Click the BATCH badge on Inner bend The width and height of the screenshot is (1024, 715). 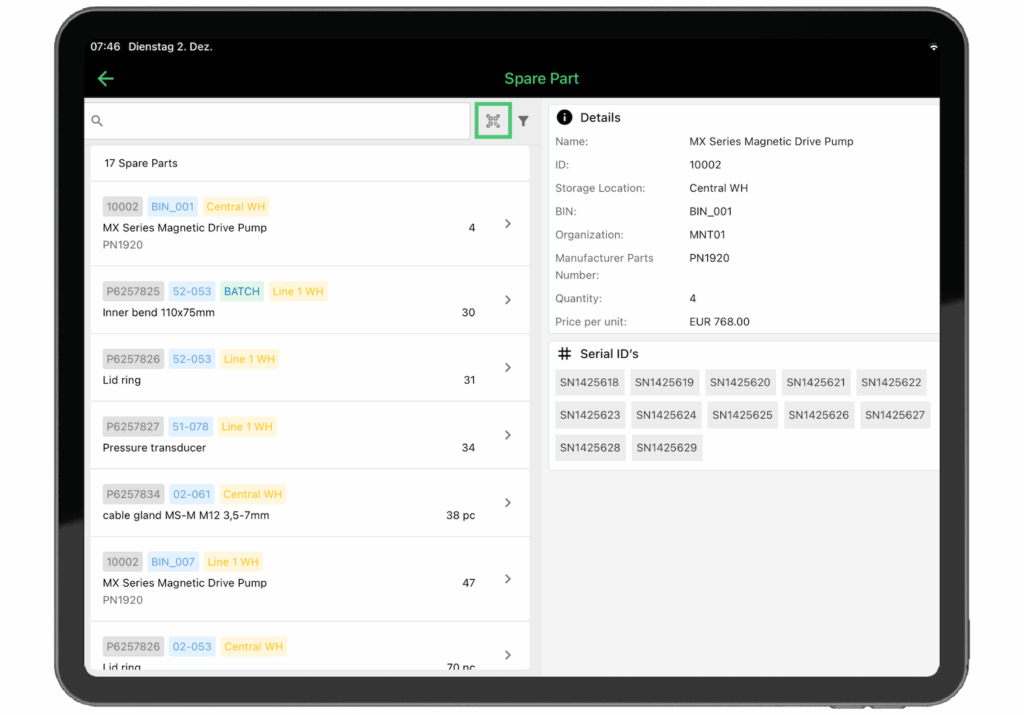(241, 291)
